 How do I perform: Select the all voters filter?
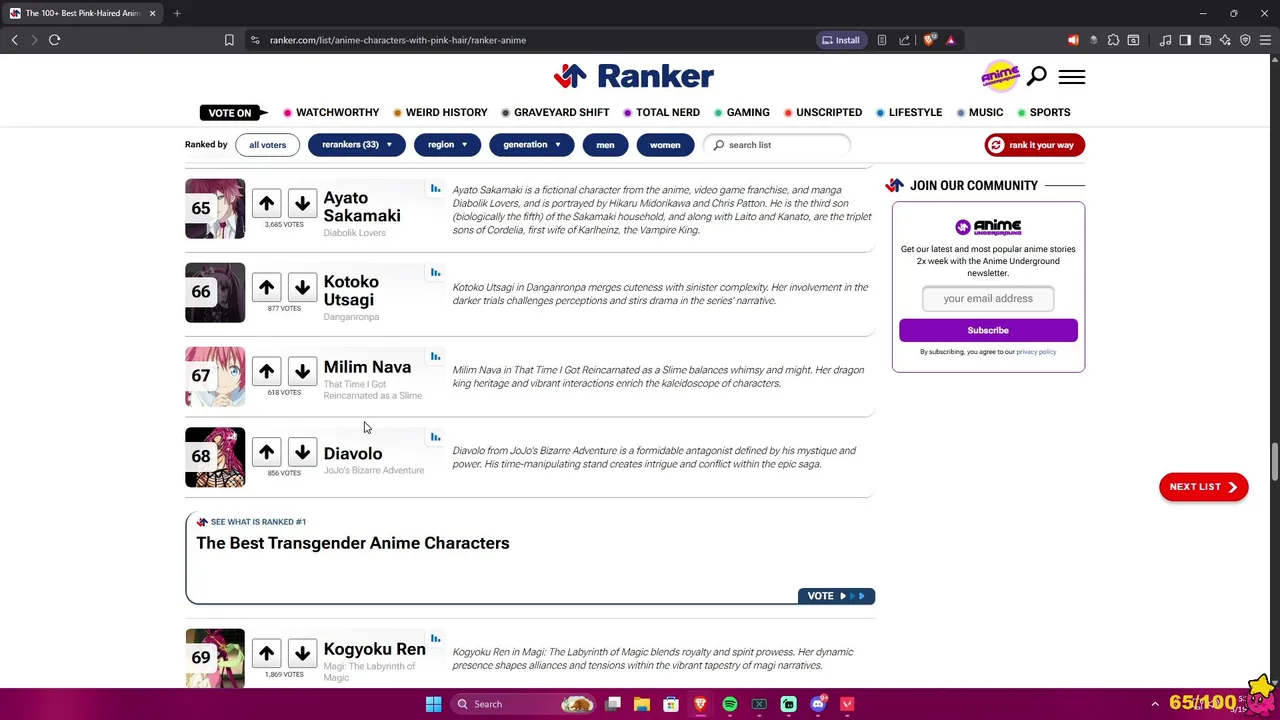(267, 145)
